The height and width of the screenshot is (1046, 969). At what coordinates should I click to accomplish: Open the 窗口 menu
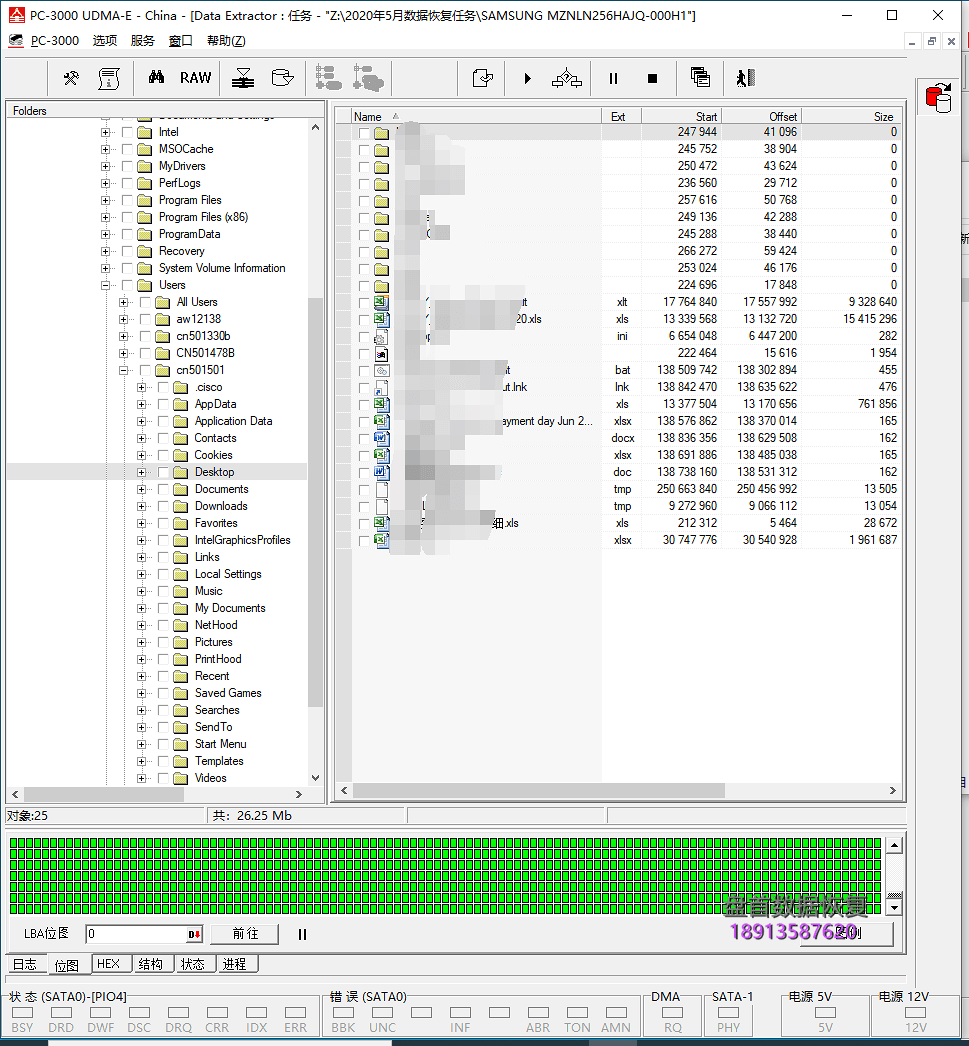click(181, 41)
